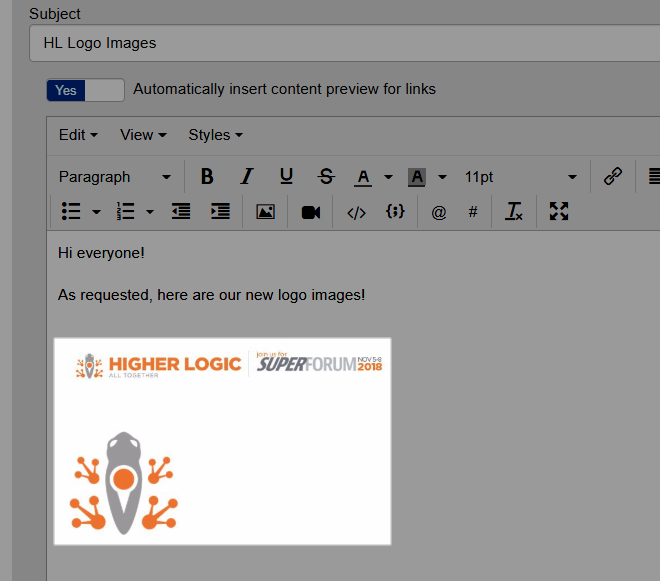Insert a code sample with braces icon
This screenshot has height=581, width=660.
click(395, 211)
